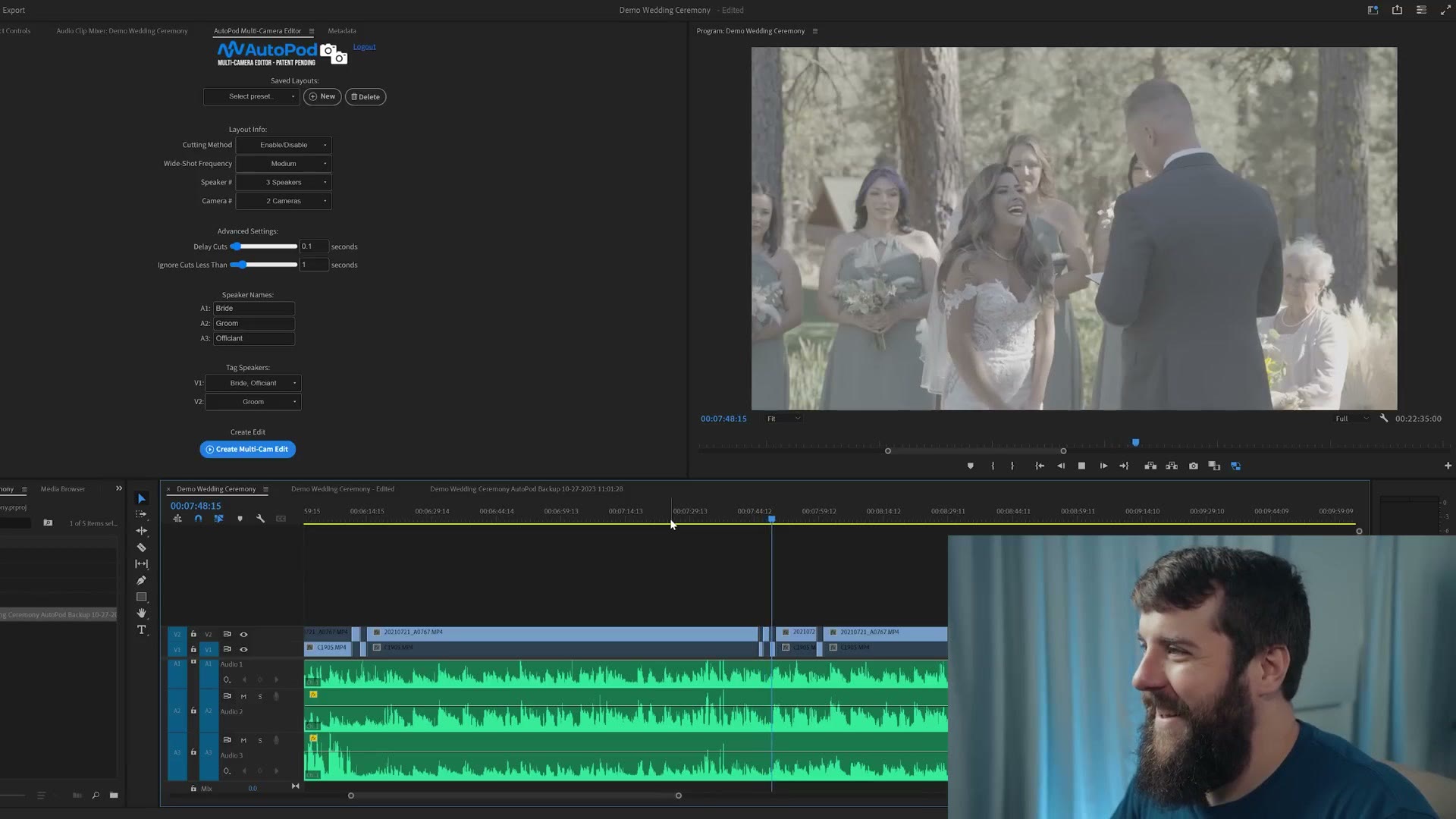Hide the V1 track output with eye
The image size is (1456, 819).
[243, 649]
